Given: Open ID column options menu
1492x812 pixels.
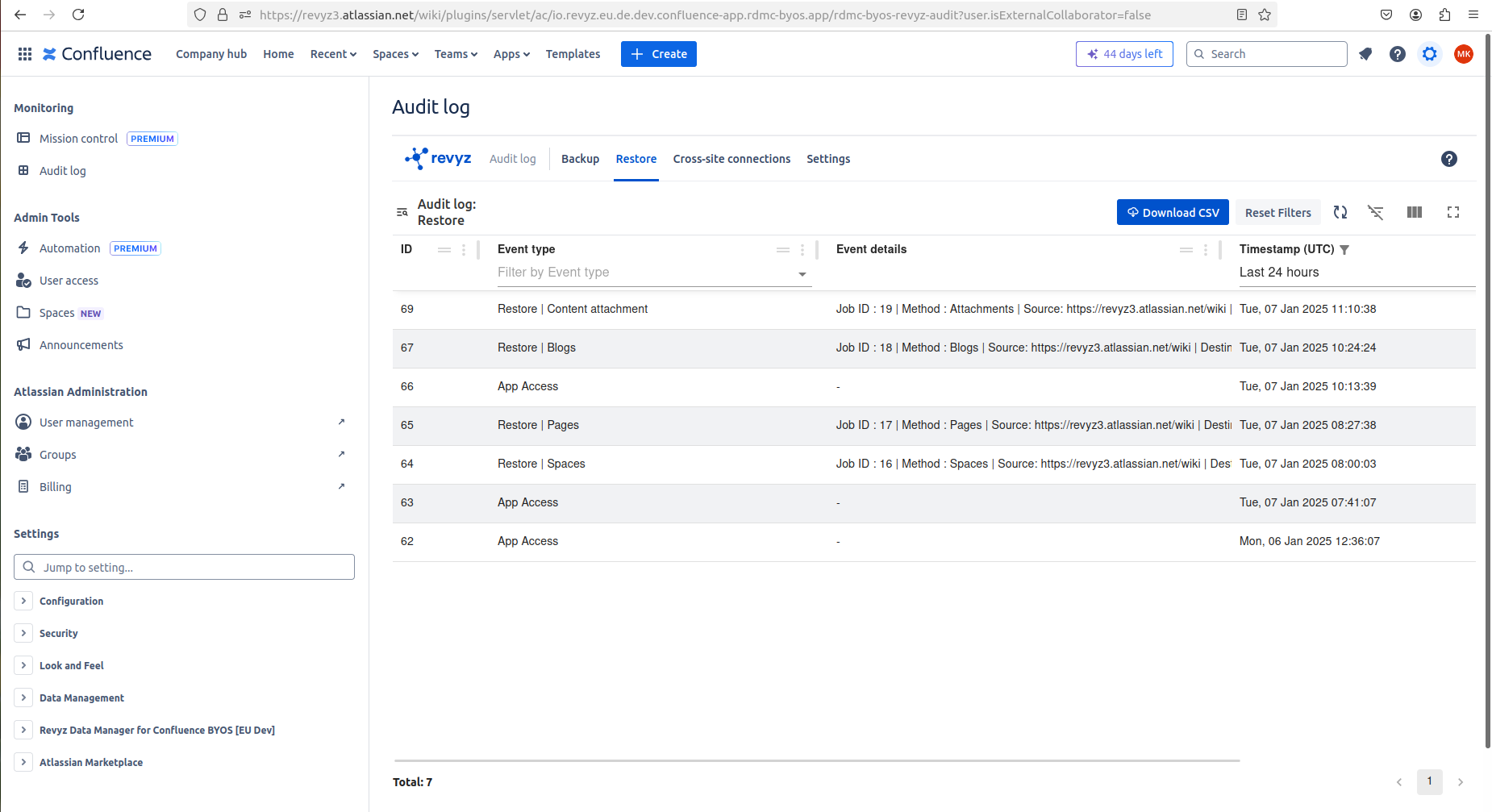Looking at the screenshot, I should coord(464,250).
